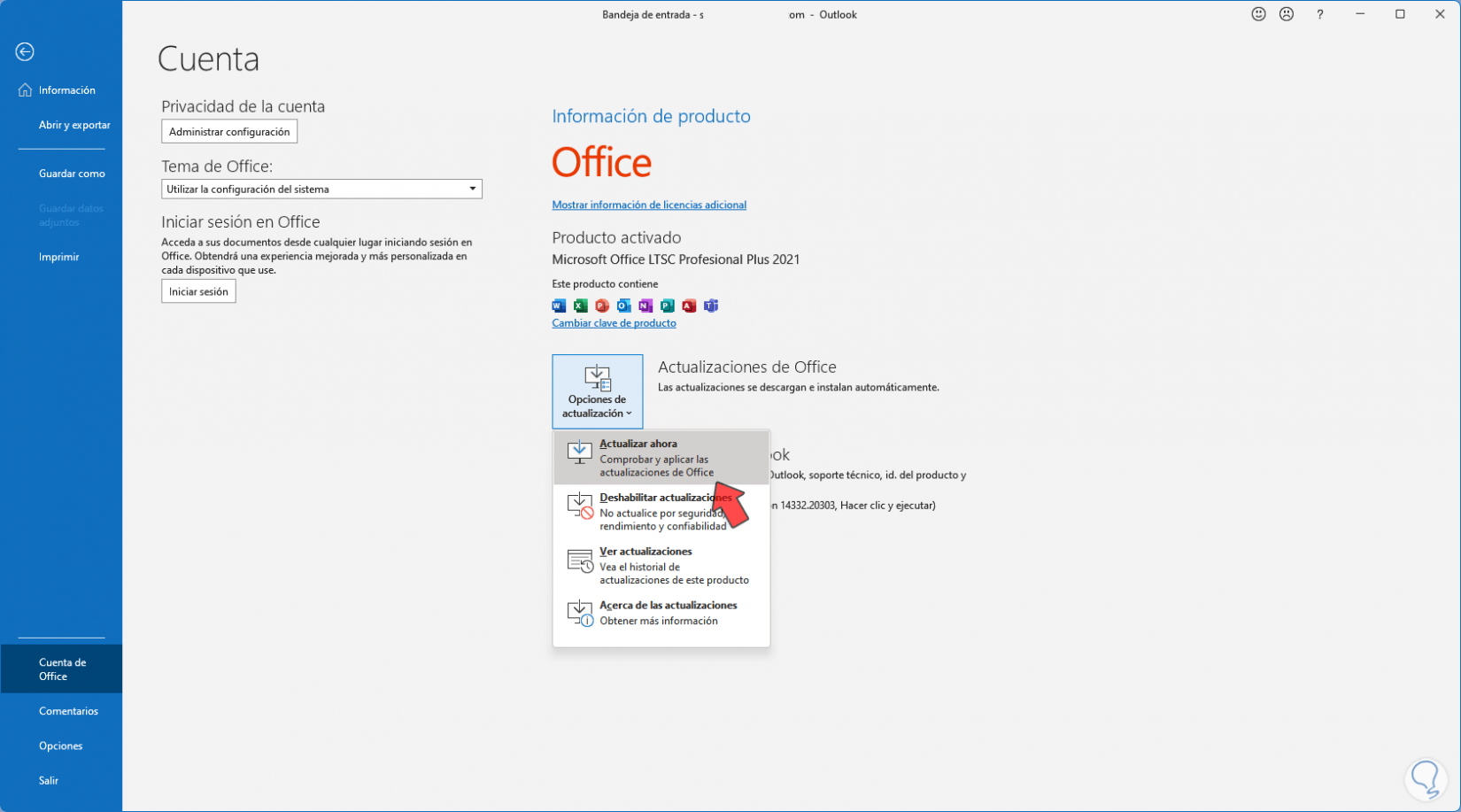Viewport: 1461px width, 812px height.
Task: Click Microsoft Office LTSC Profesional Plus 2021
Action: [676, 259]
